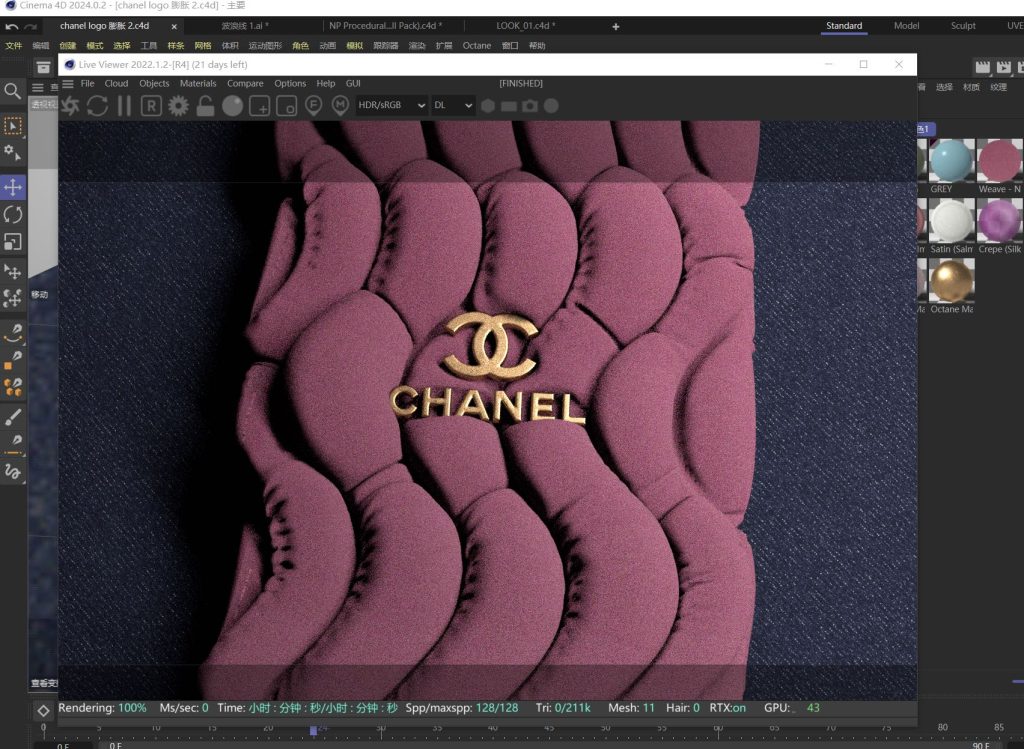Open the Live Viewer hamburger menu
This screenshot has width=1024, height=749.
click(68, 84)
